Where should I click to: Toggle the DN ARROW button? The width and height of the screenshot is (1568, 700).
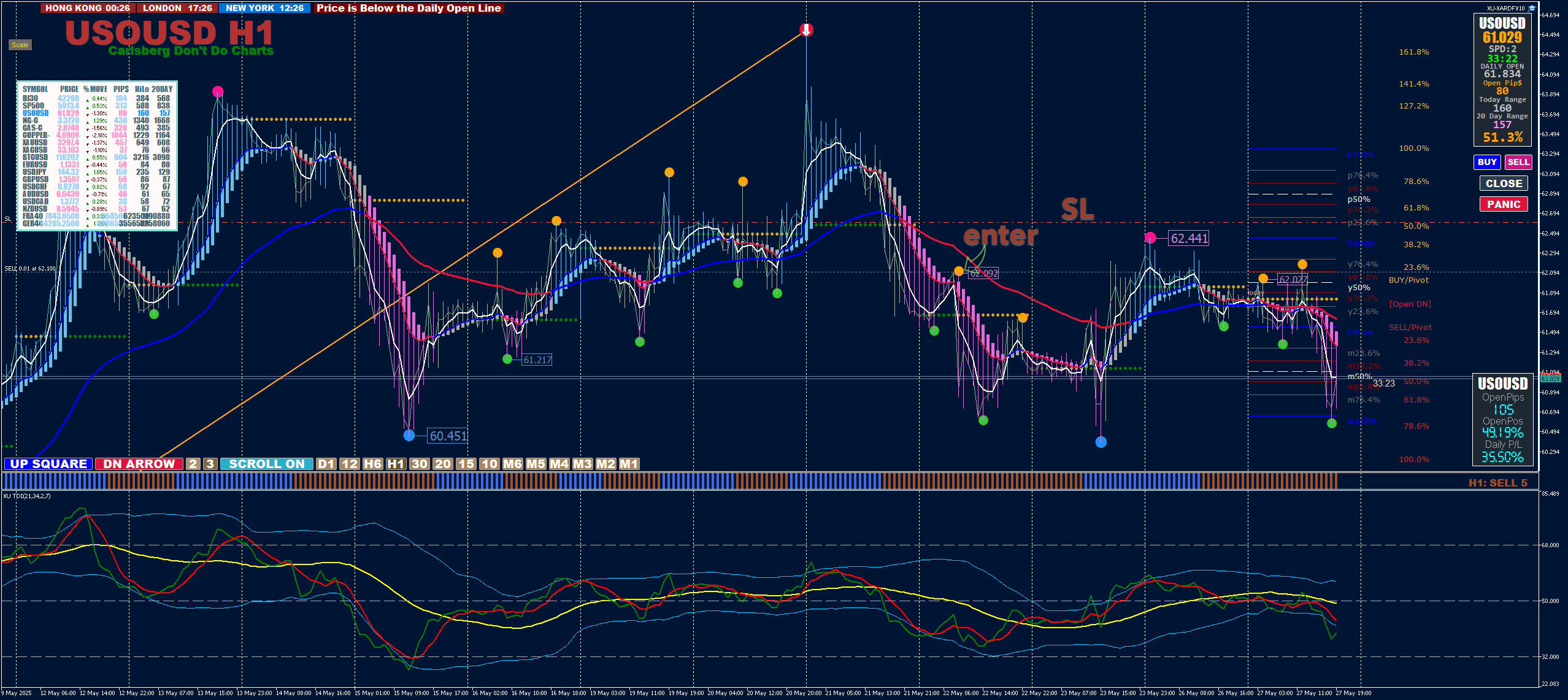click(139, 464)
